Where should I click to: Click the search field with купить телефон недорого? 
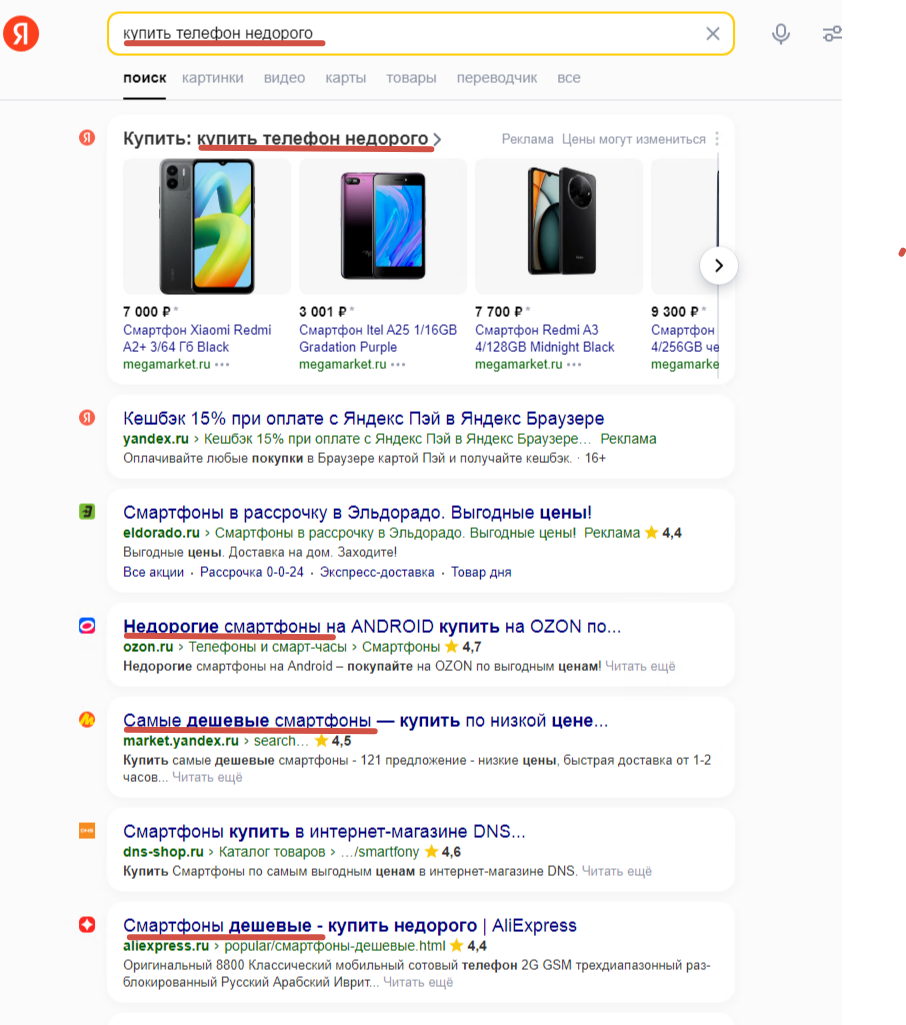(421, 33)
